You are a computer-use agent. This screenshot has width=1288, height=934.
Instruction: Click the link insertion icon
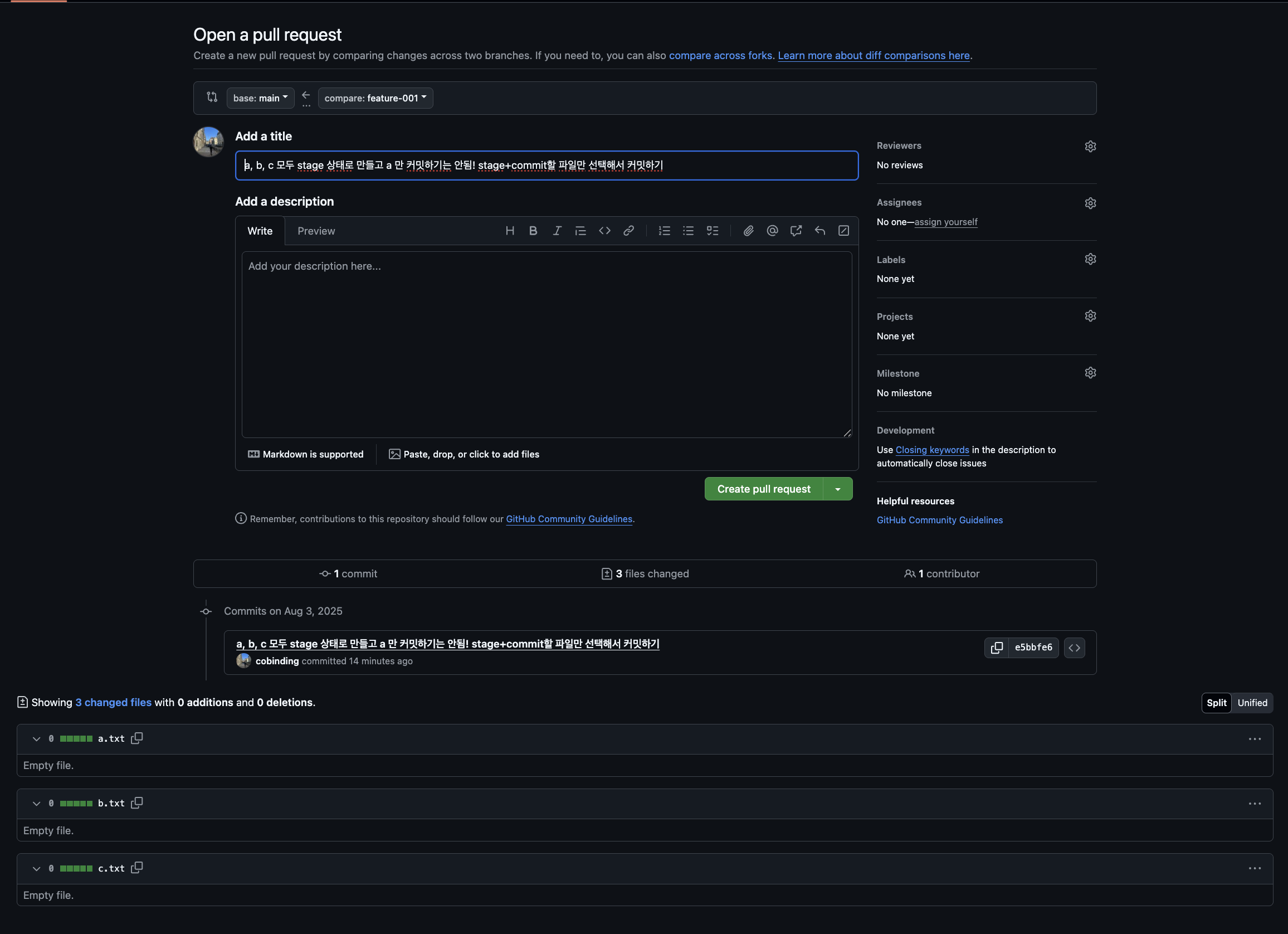(x=628, y=231)
